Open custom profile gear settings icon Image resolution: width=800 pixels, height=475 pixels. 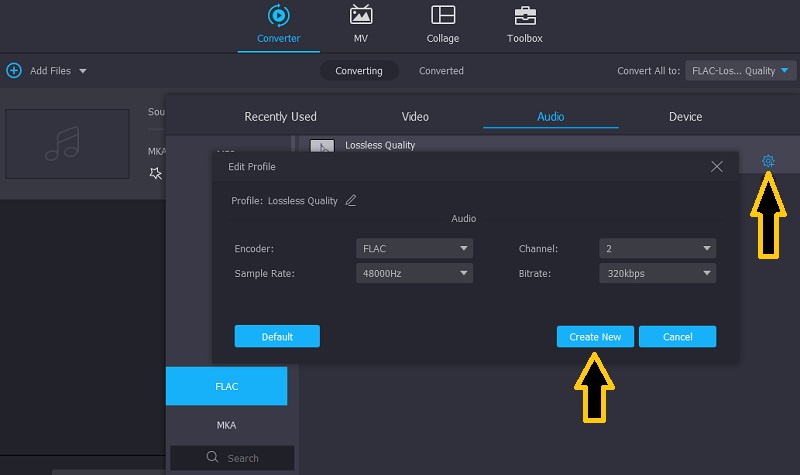(768, 161)
